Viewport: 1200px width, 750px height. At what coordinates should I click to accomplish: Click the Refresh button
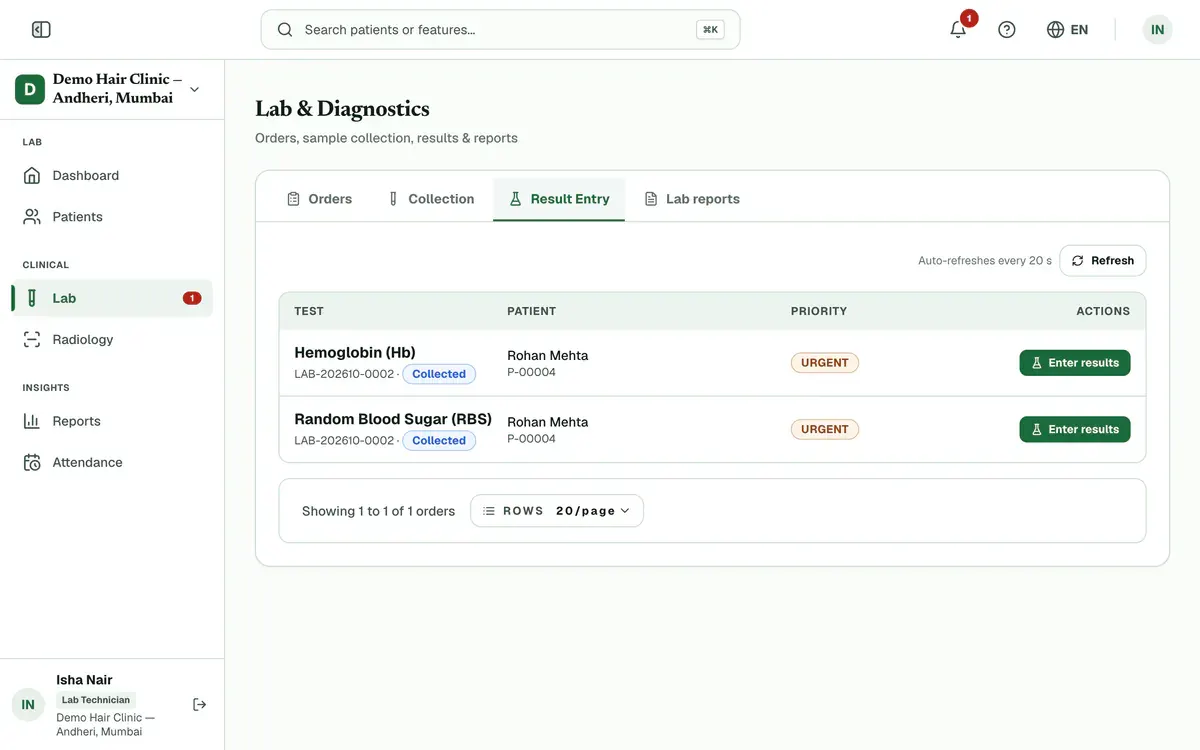pos(1103,261)
